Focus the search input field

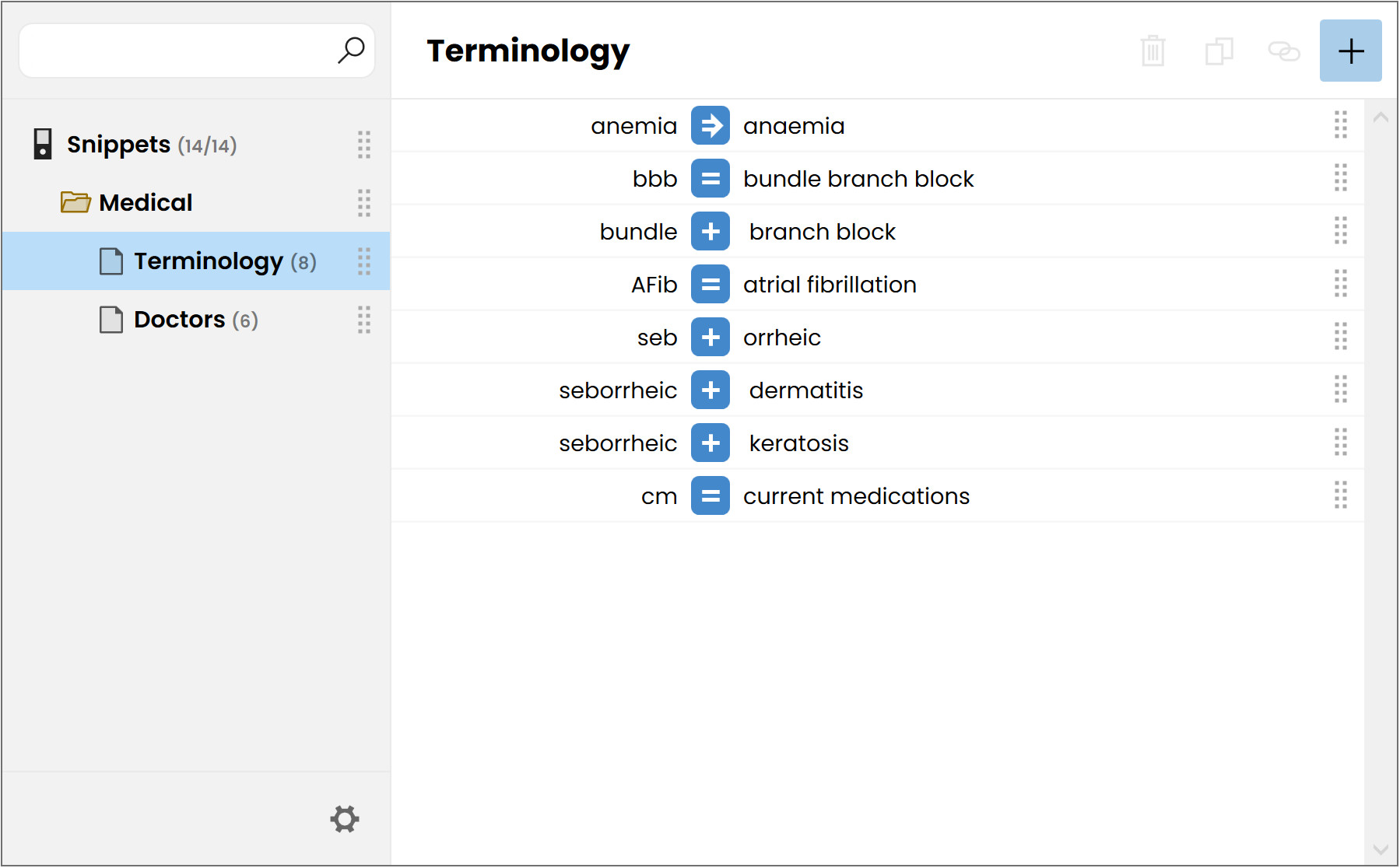point(179,51)
